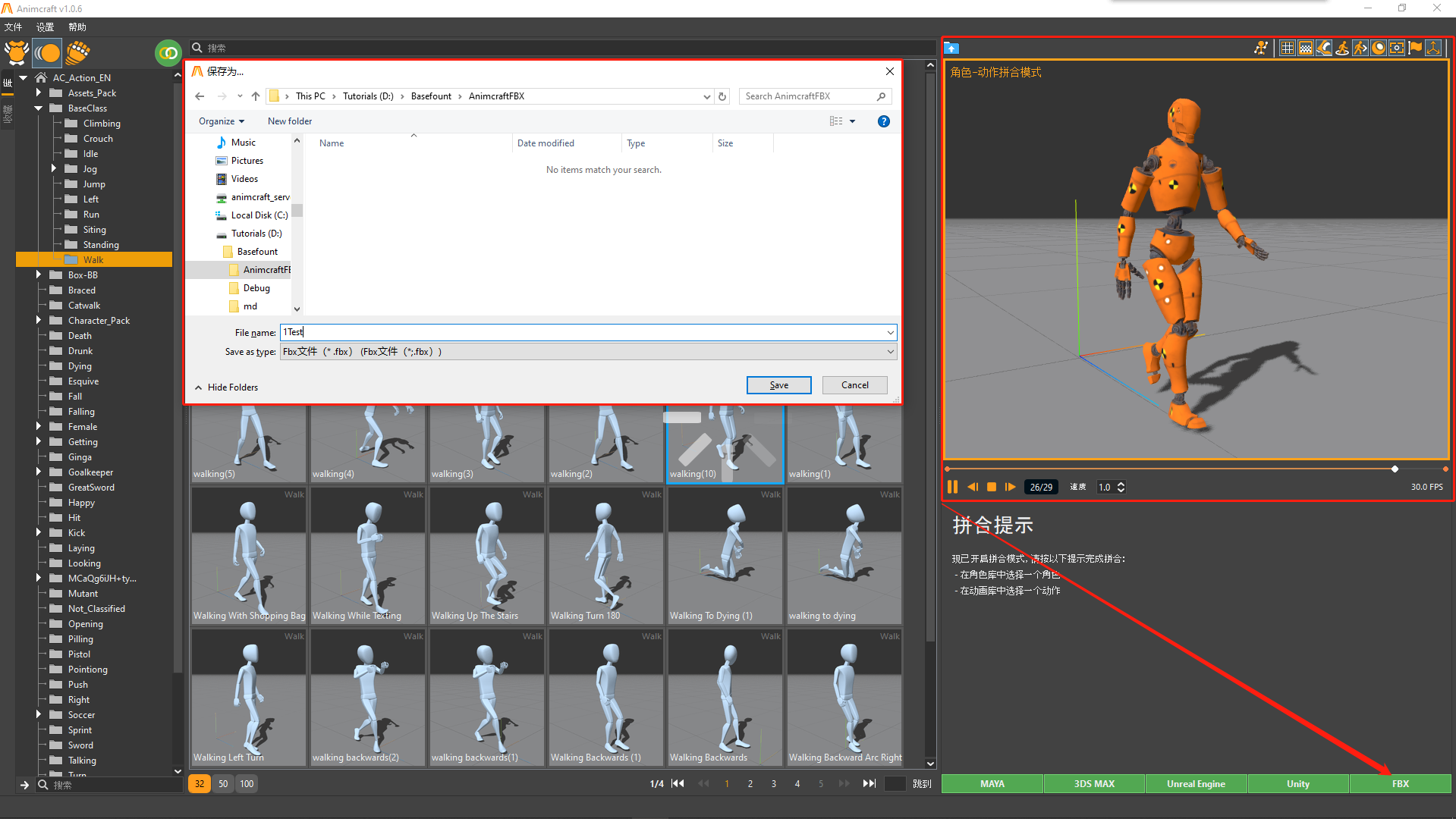
Task: Toggle the foot contact icon in preview toolbar
Action: [1324, 48]
